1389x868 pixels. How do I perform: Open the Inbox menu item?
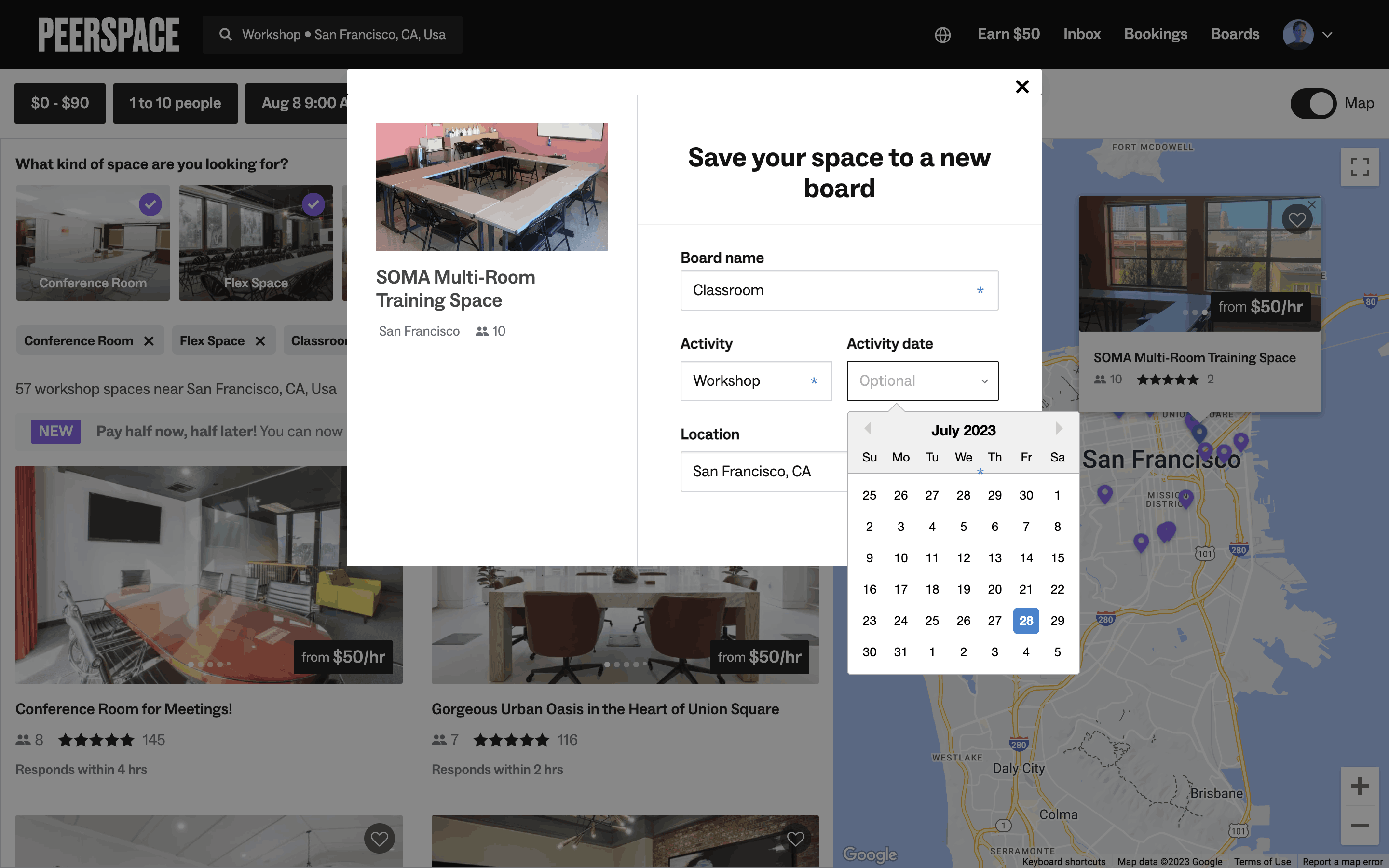(1081, 34)
